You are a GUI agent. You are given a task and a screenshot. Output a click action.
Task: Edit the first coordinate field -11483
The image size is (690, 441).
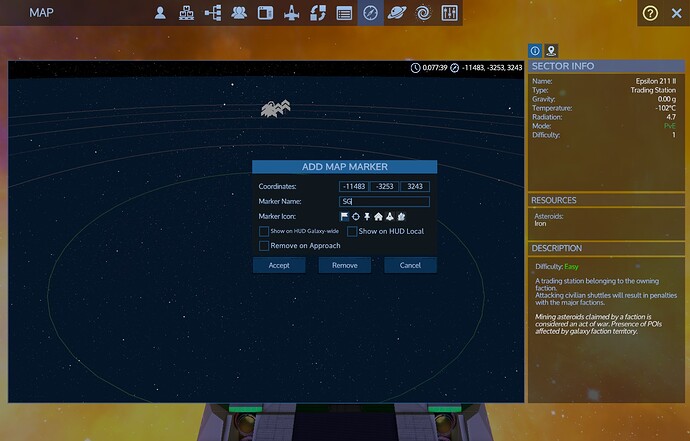coord(353,186)
